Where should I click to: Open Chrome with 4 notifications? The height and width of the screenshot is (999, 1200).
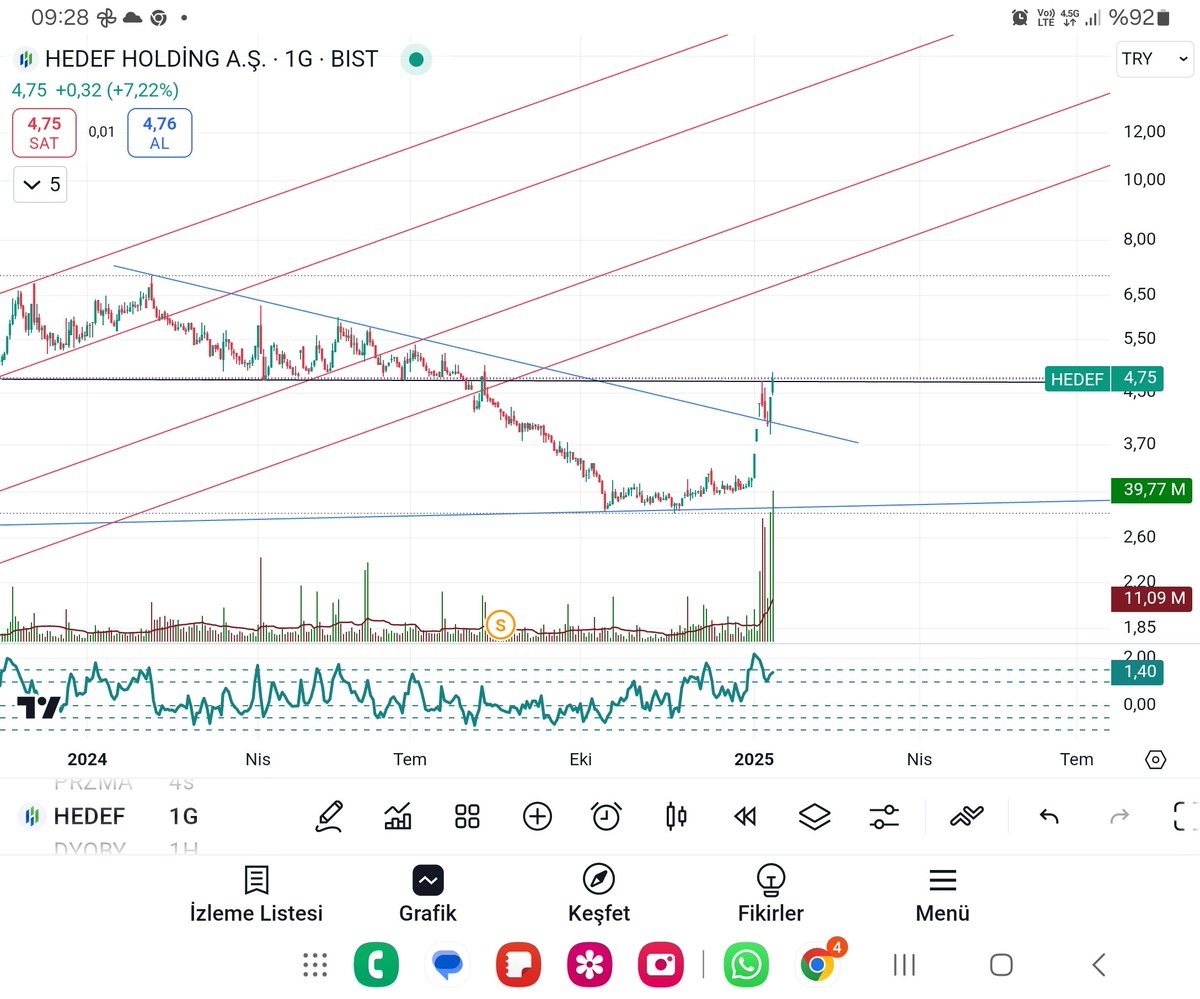tap(820, 963)
